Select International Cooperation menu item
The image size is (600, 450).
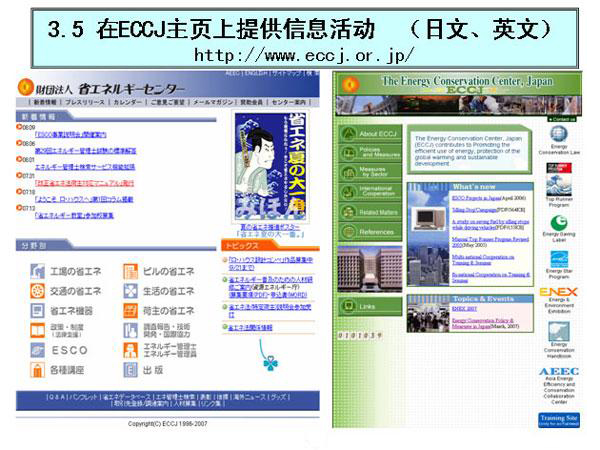[x=370, y=192]
